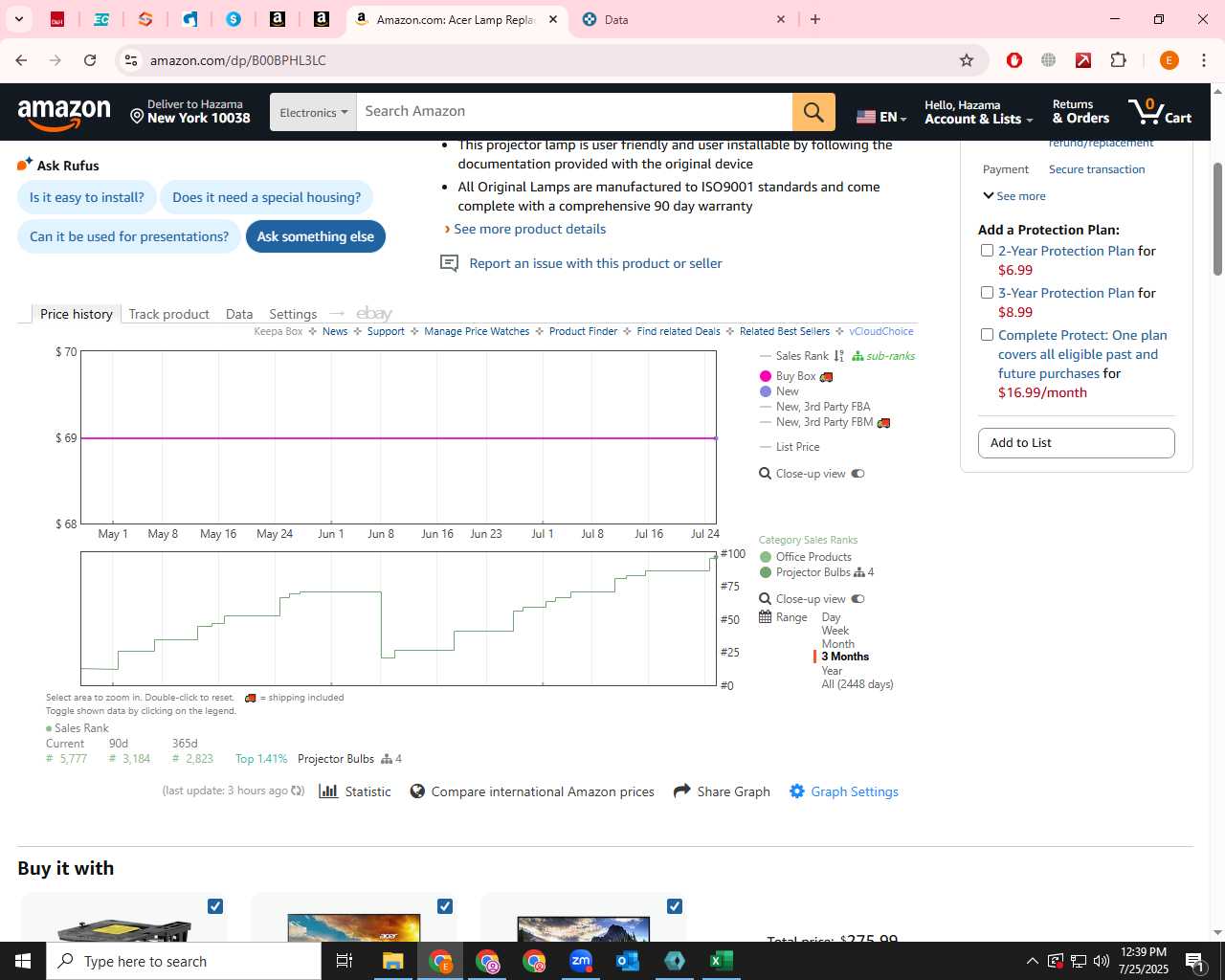The width and height of the screenshot is (1225, 980).
Task: Open Excel from the taskbar
Action: [x=722, y=961]
